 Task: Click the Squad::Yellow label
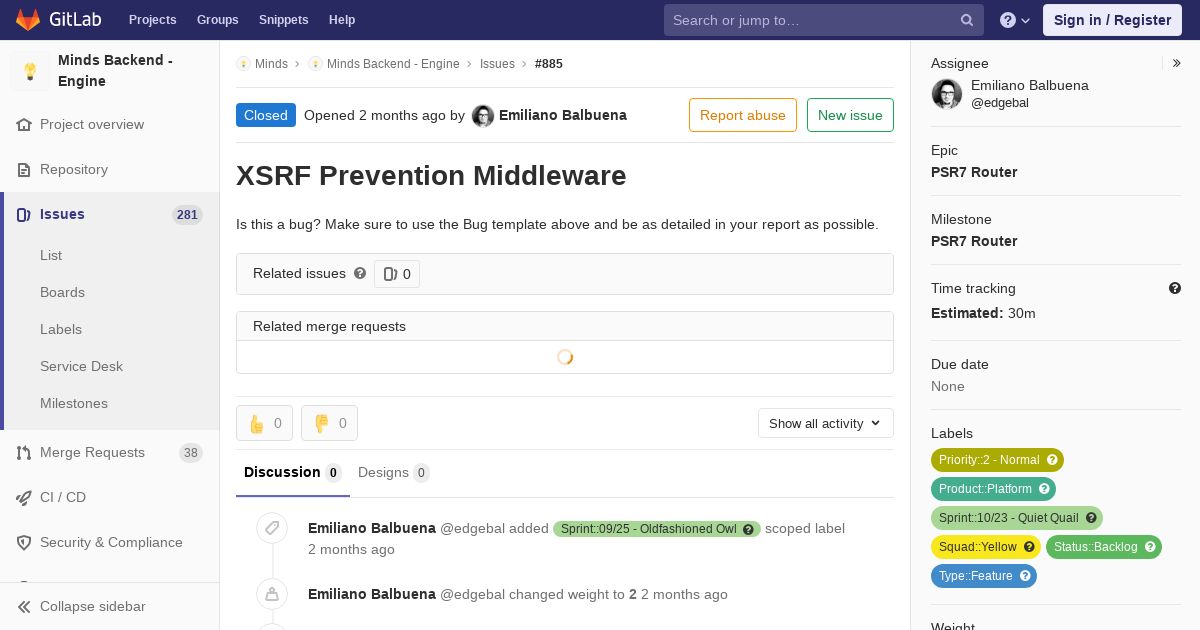986,547
